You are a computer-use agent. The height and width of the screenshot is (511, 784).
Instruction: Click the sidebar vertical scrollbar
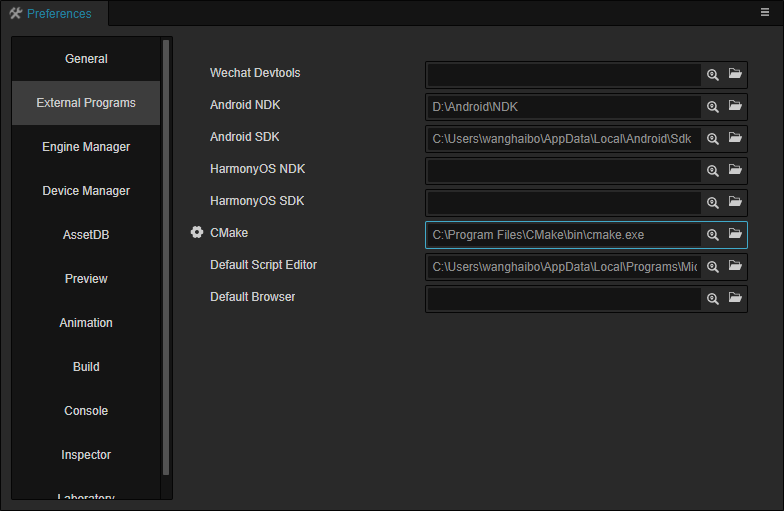[x=166, y=258]
